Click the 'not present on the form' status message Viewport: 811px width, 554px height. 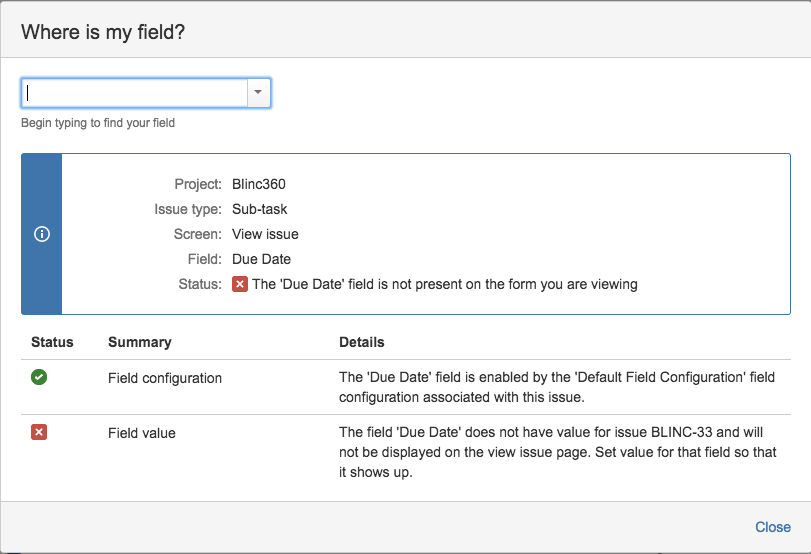point(445,284)
